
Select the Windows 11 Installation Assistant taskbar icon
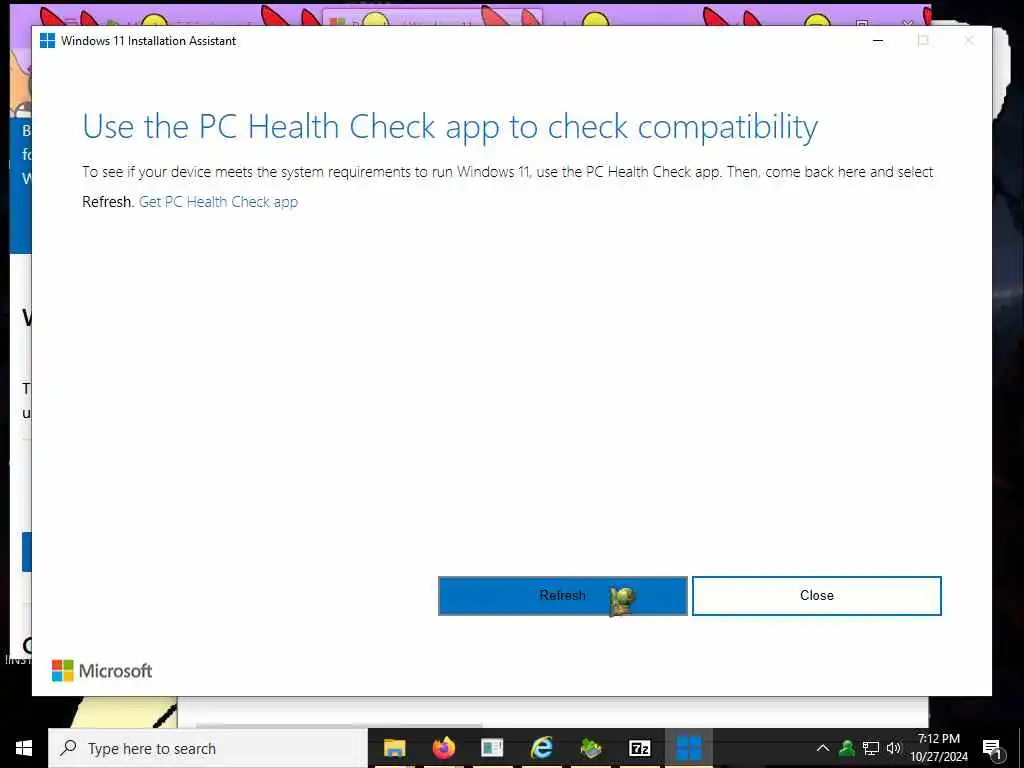[x=688, y=748]
